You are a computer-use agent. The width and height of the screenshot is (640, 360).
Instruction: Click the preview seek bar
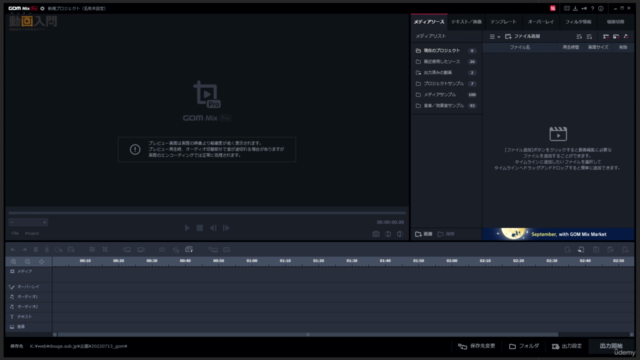[x=207, y=213]
